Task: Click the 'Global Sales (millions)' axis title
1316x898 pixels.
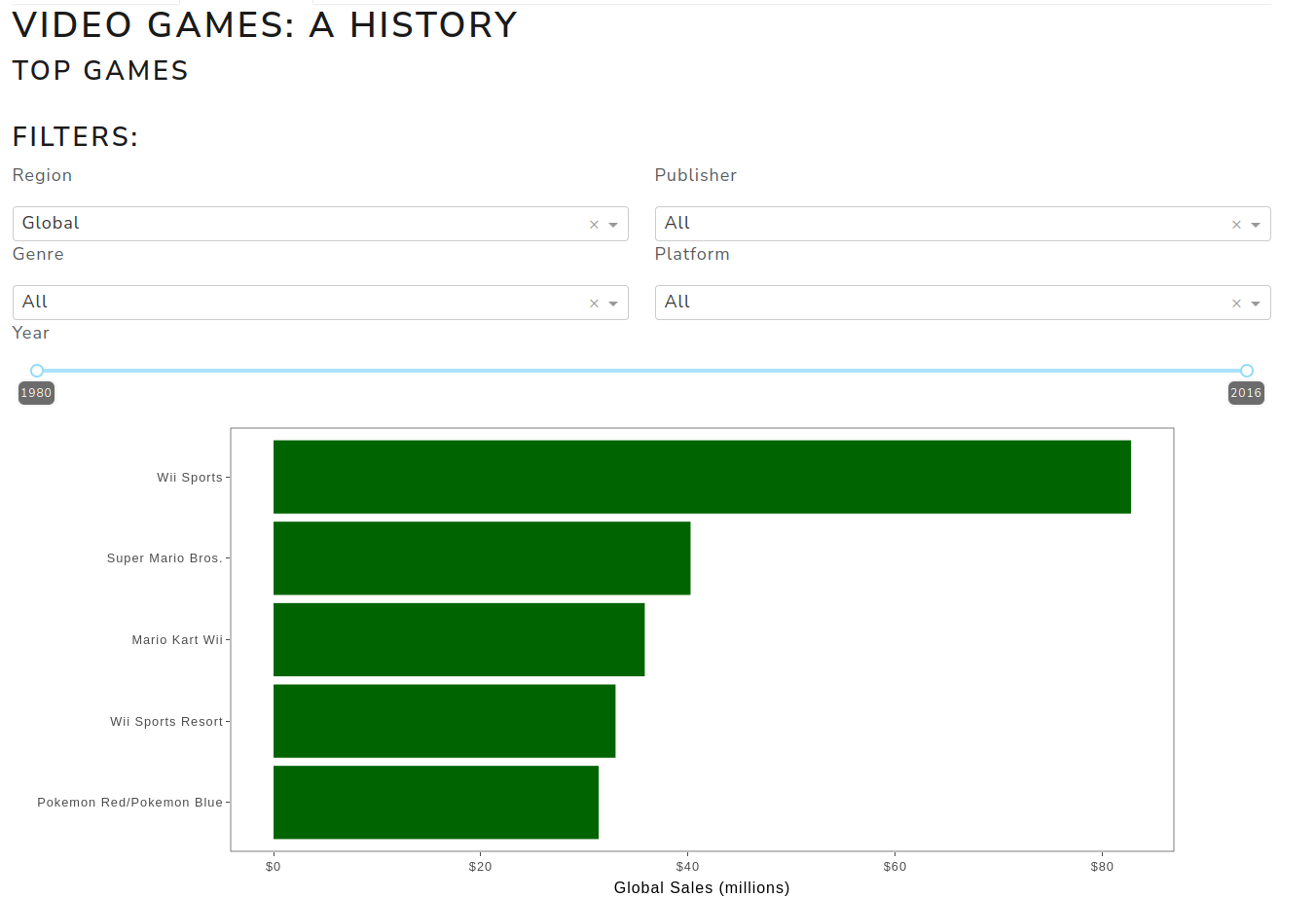Action: (702, 888)
